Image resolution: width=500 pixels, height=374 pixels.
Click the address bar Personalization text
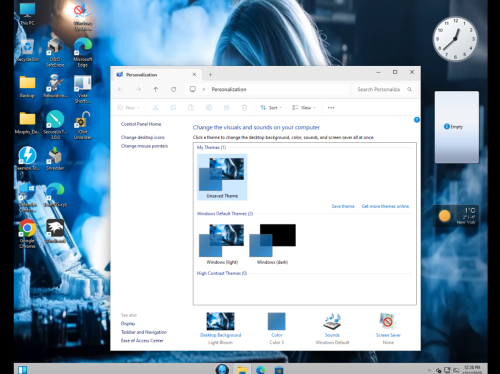[229, 89]
